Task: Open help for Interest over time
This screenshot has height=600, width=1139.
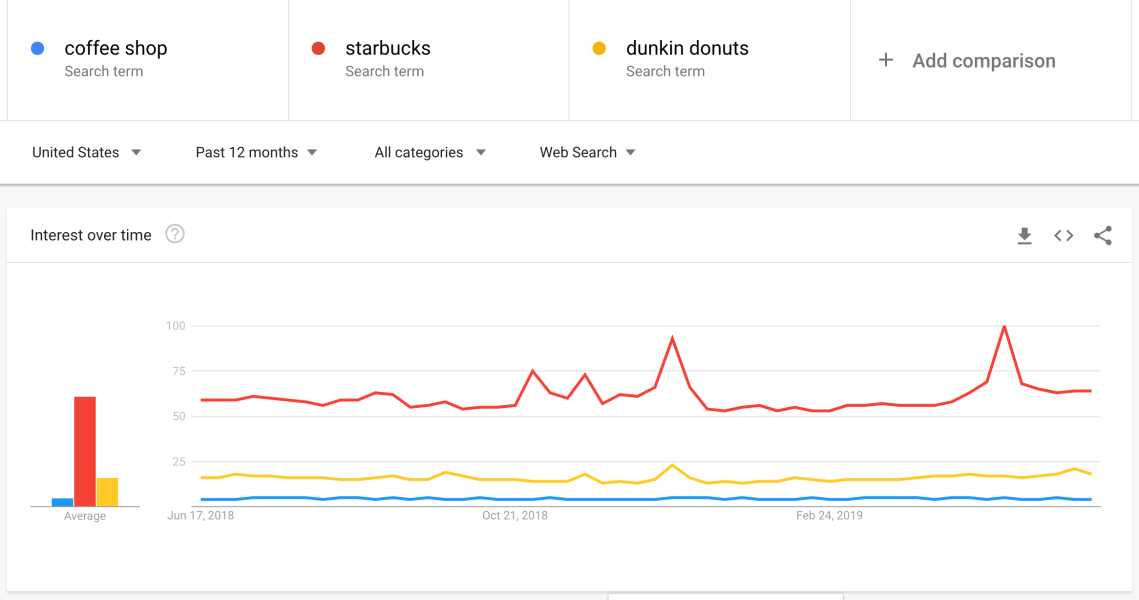Action: [x=175, y=234]
